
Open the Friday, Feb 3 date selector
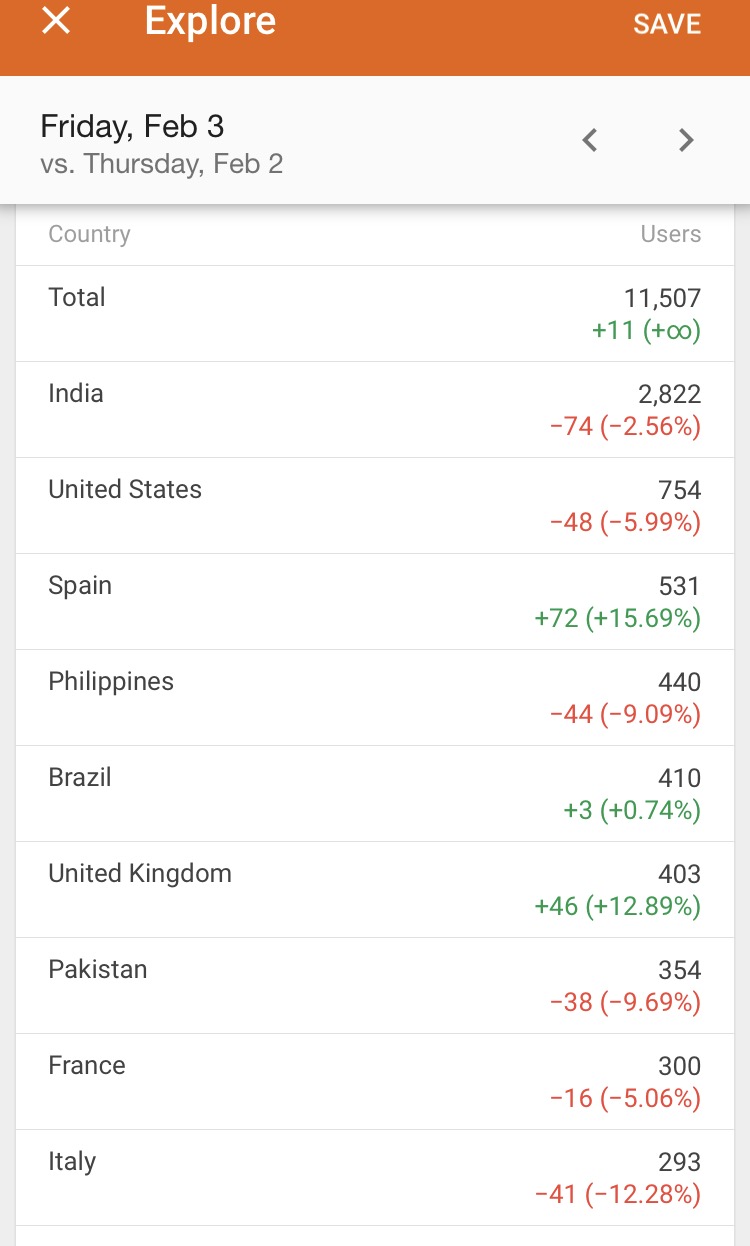[x=132, y=126]
